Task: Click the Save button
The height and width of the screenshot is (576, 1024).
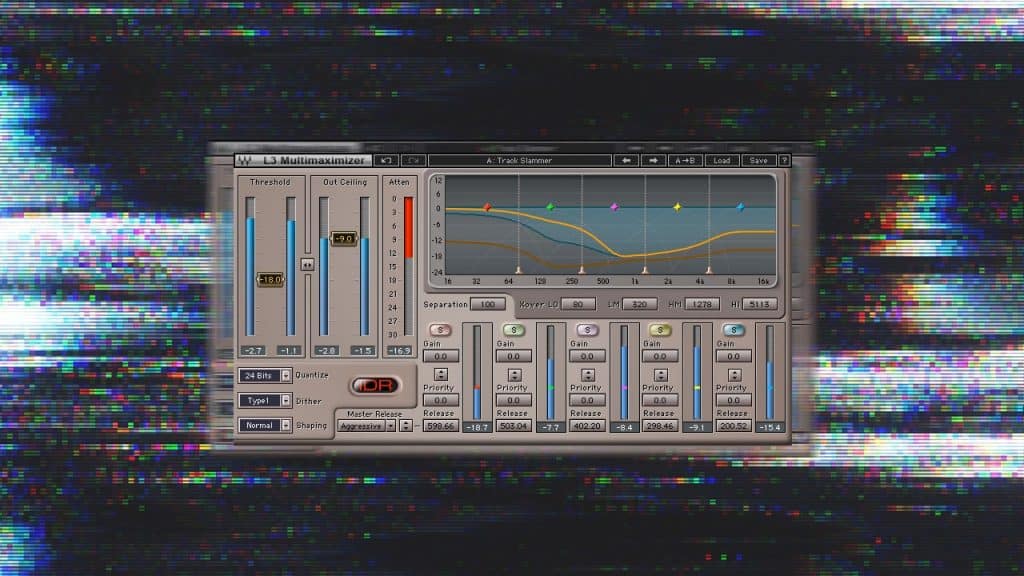Action: click(x=759, y=161)
